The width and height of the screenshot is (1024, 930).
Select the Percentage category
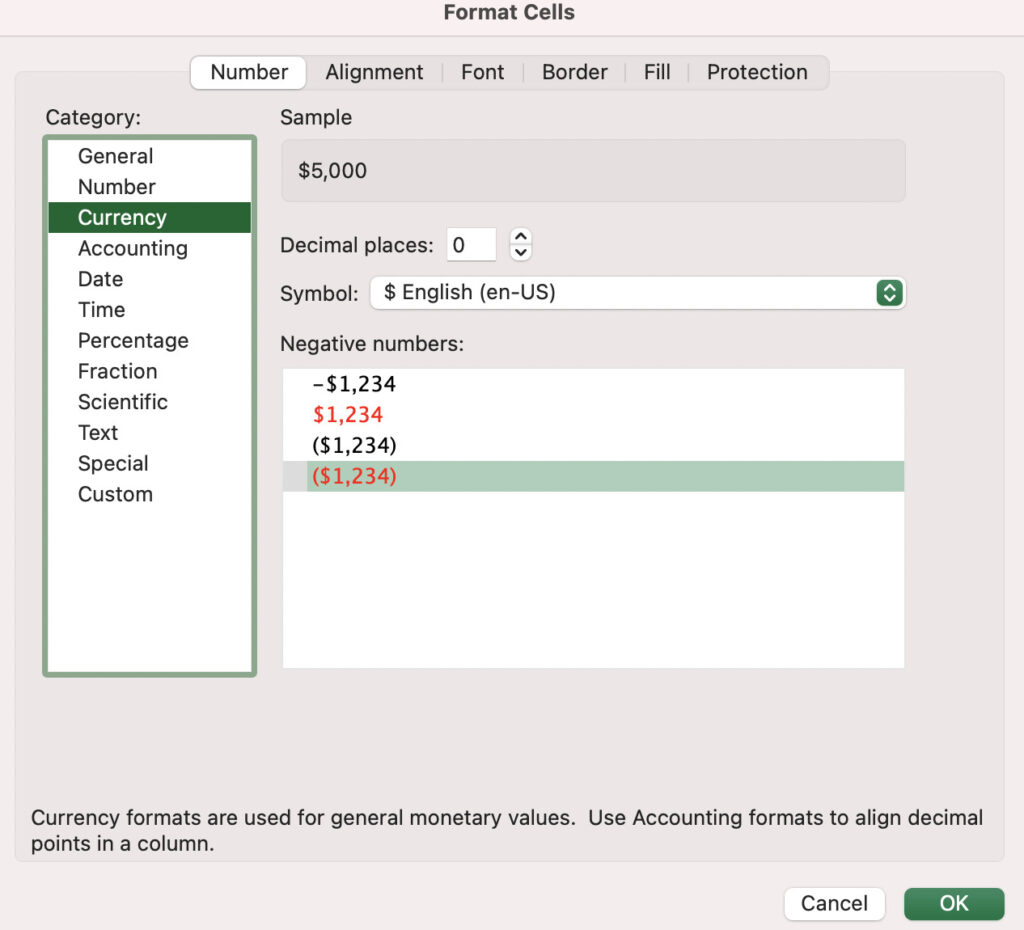tap(133, 340)
